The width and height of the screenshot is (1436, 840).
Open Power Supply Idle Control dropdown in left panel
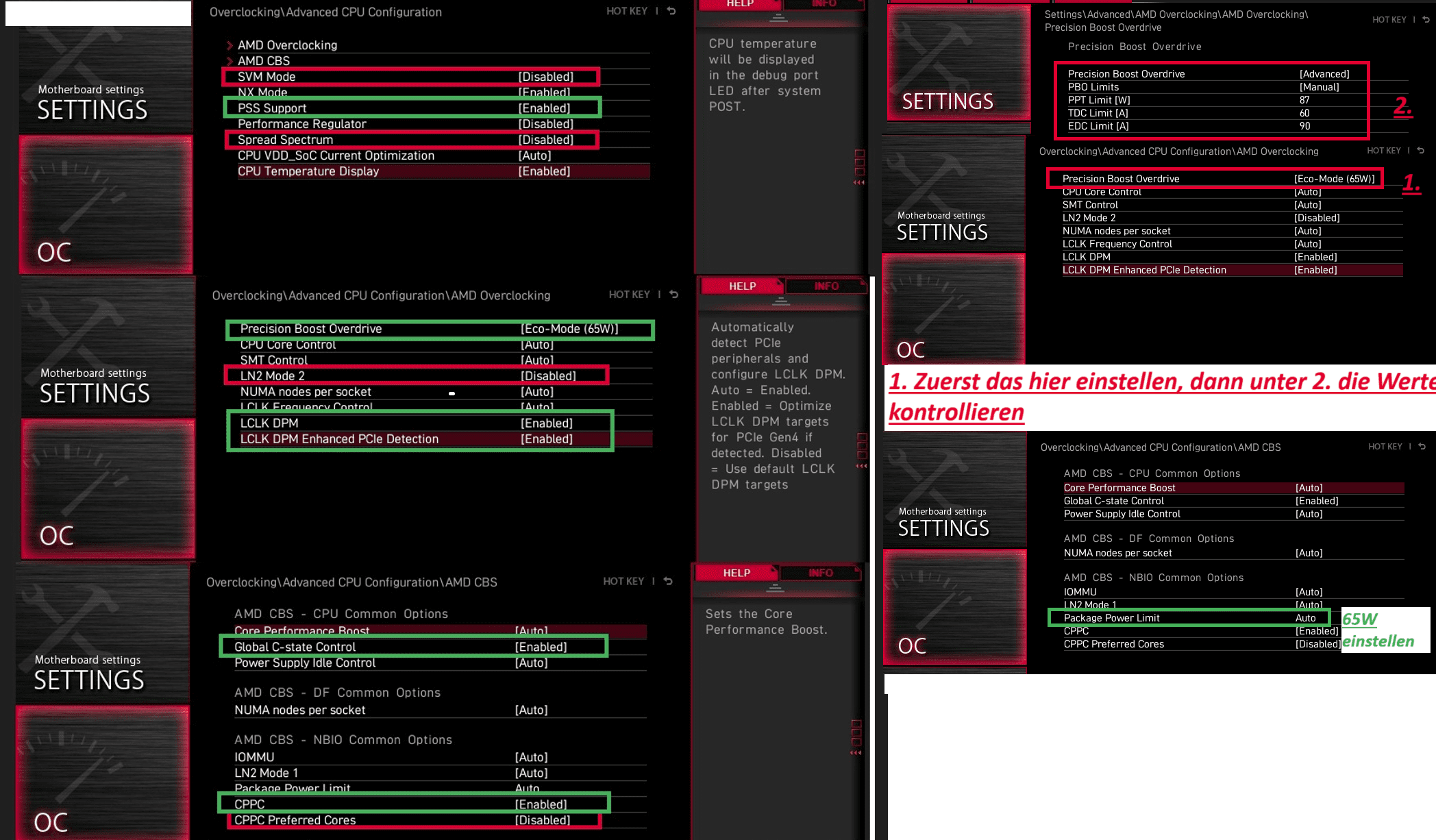(532, 663)
